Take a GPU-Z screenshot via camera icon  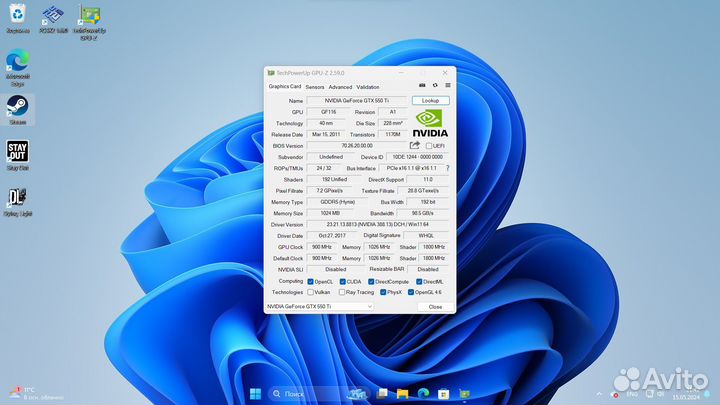click(422, 85)
